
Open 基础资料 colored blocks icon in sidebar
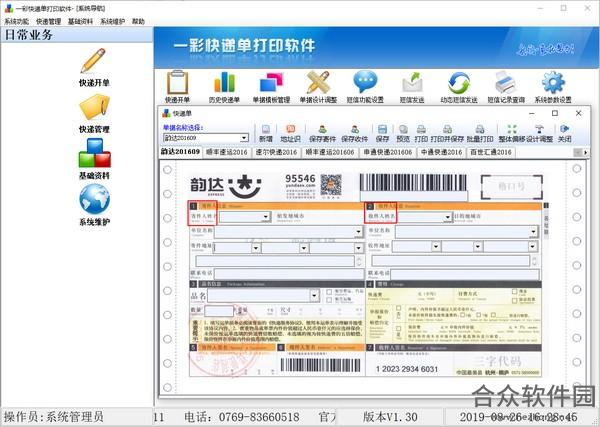click(x=95, y=153)
